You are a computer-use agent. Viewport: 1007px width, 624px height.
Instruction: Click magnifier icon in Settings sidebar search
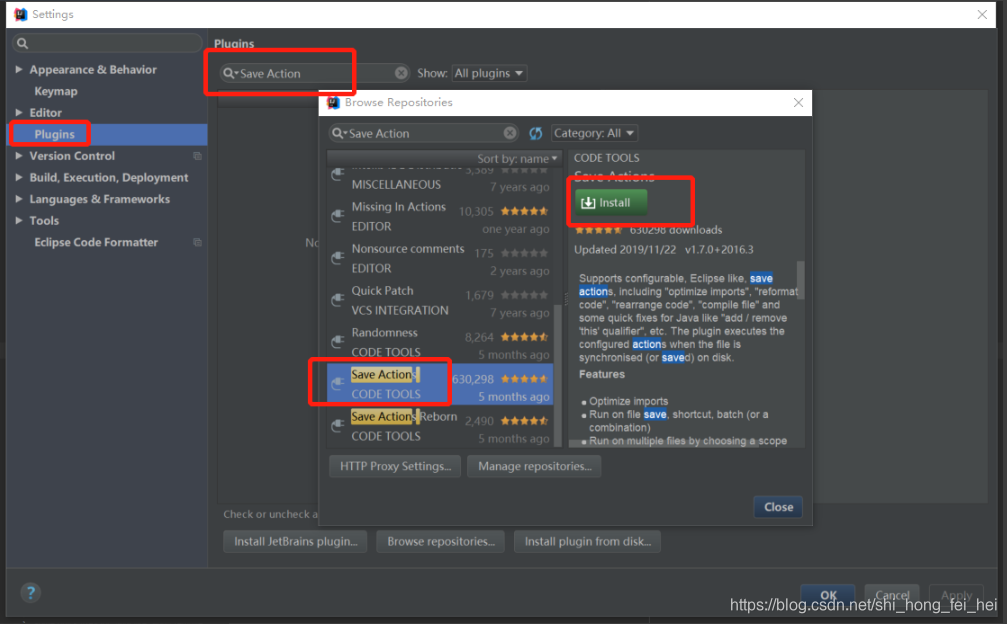point(22,43)
